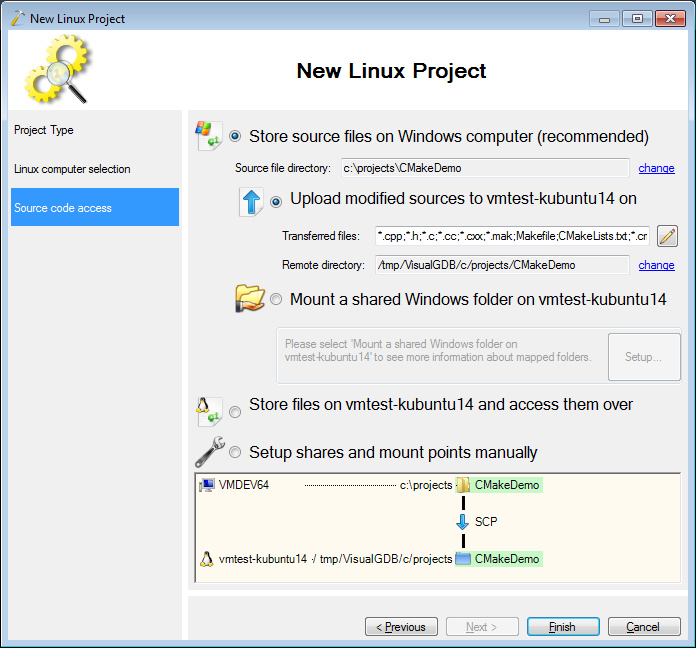The width and height of the screenshot is (696, 648).
Task: Click the local CMakeDemo label next to c:\projects
Action: pos(507,485)
